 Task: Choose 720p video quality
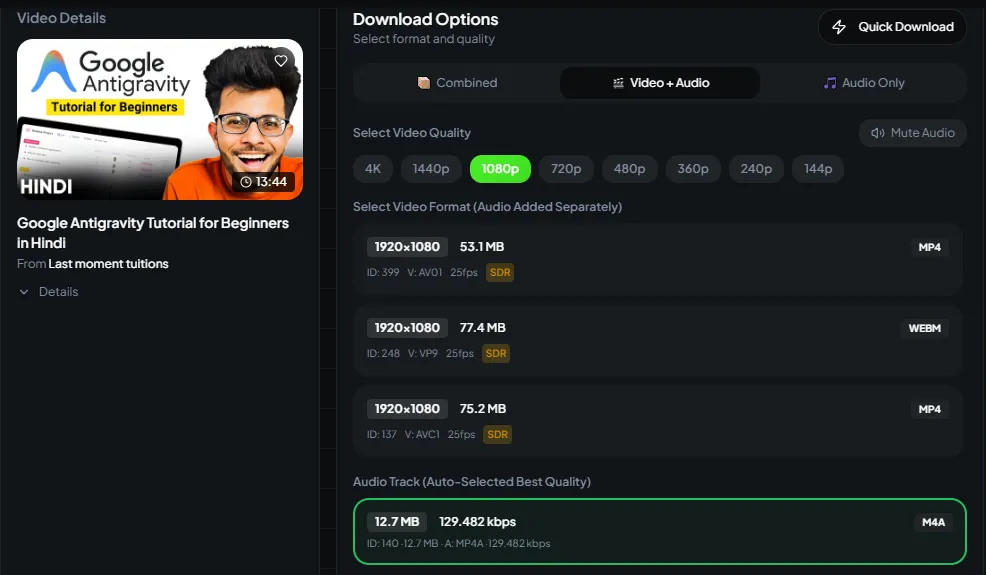pyautogui.click(x=566, y=169)
